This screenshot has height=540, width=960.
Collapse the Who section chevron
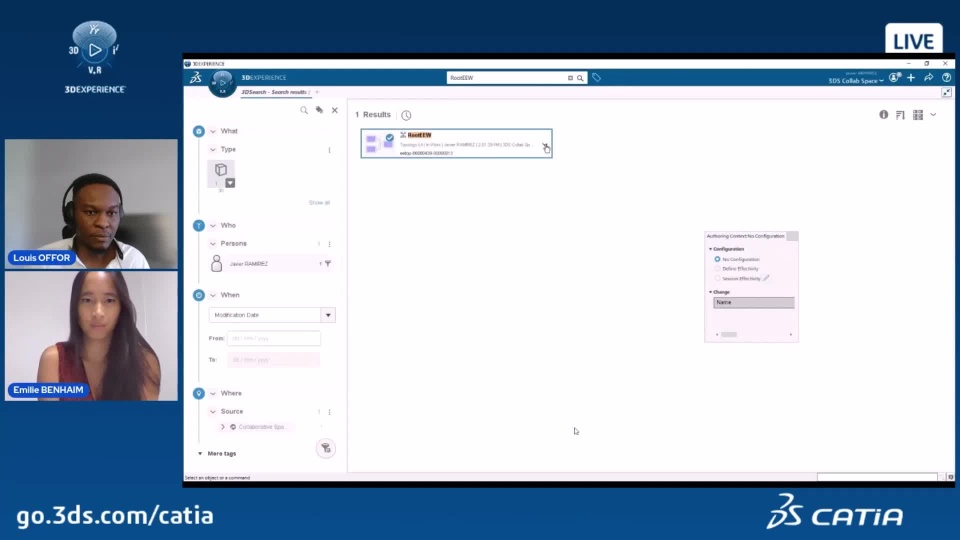pyautogui.click(x=213, y=225)
